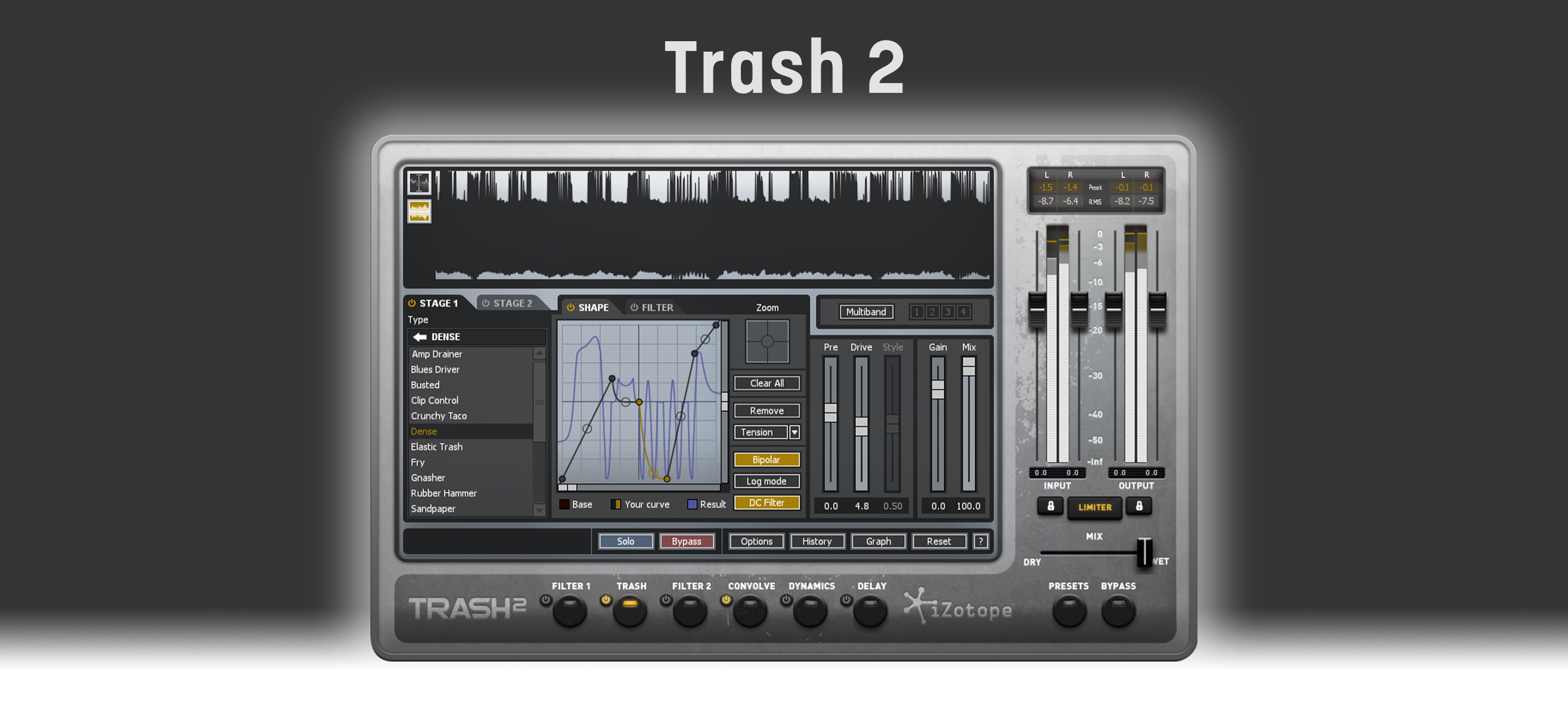The width and height of the screenshot is (1568, 706).
Task: Open the Options dialog
Action: click(x=757, y=541)
